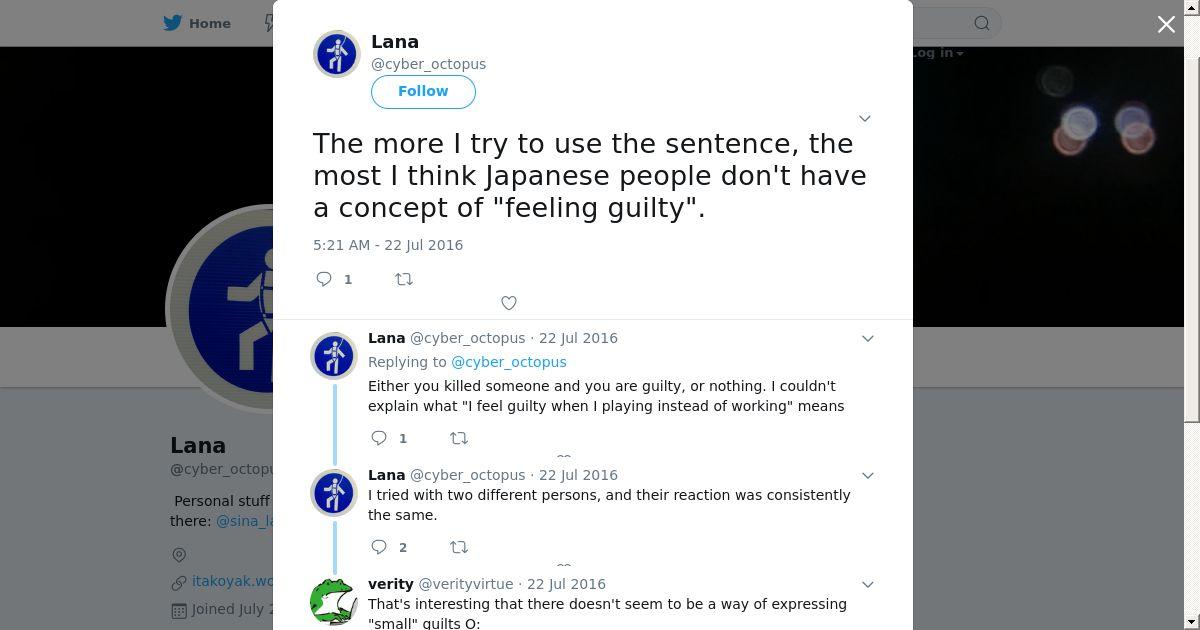Click the search magnifier icon
The image size is (1200, 630).
coord(982,23)
